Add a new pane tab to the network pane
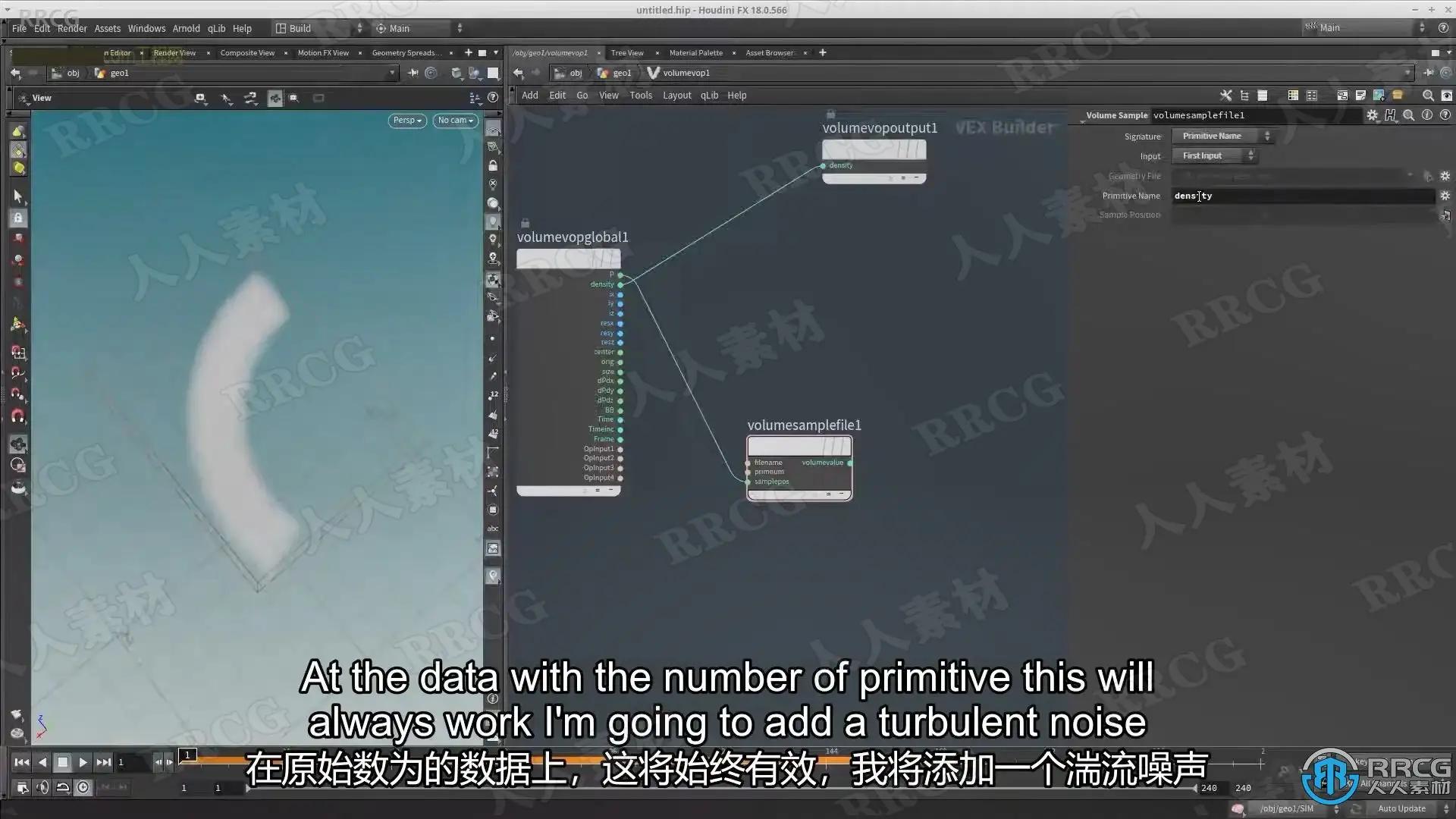The image size is (1456, 819). (823, 53)
